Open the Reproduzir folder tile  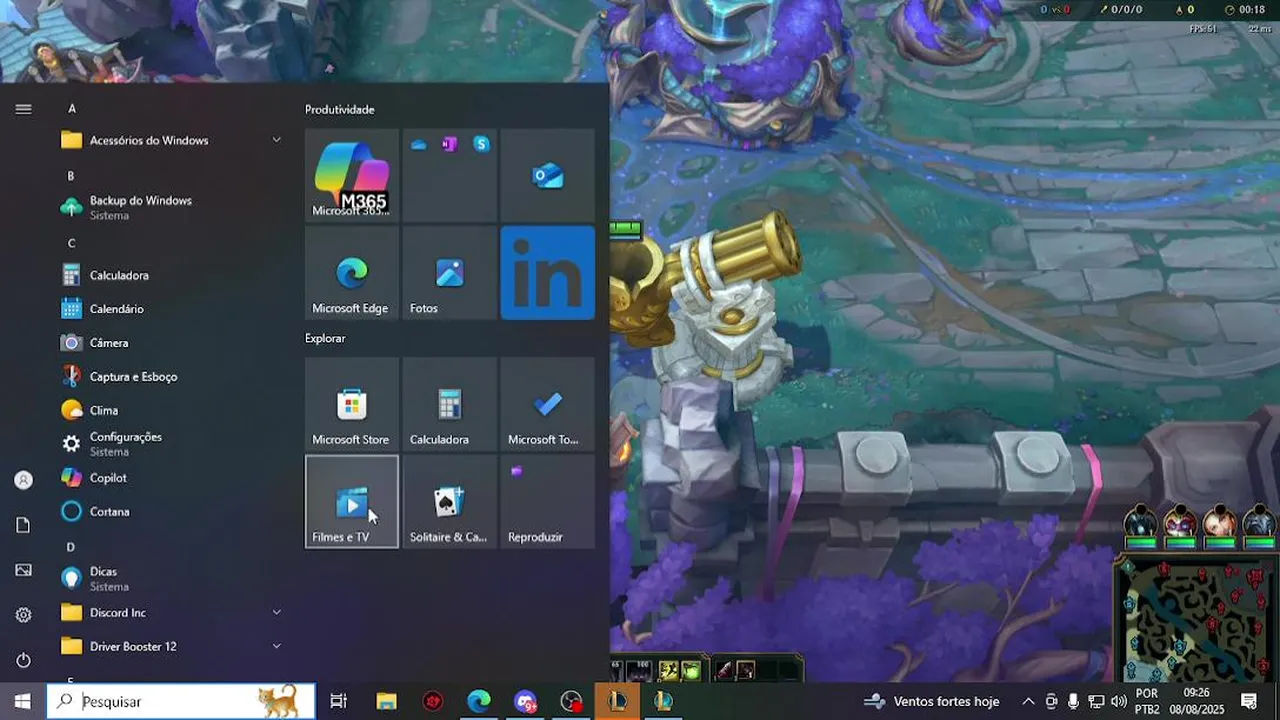pos(547,502)
